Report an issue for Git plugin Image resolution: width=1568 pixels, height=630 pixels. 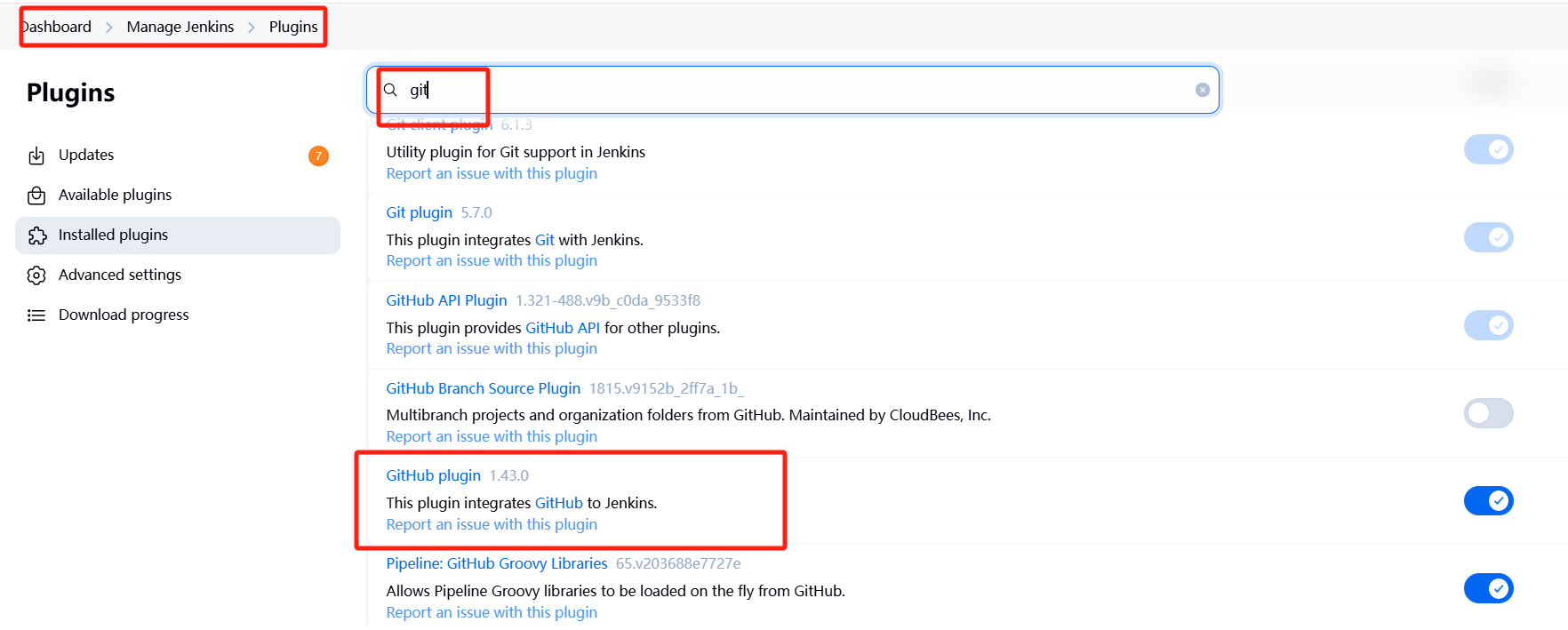(x=492, y=260)
